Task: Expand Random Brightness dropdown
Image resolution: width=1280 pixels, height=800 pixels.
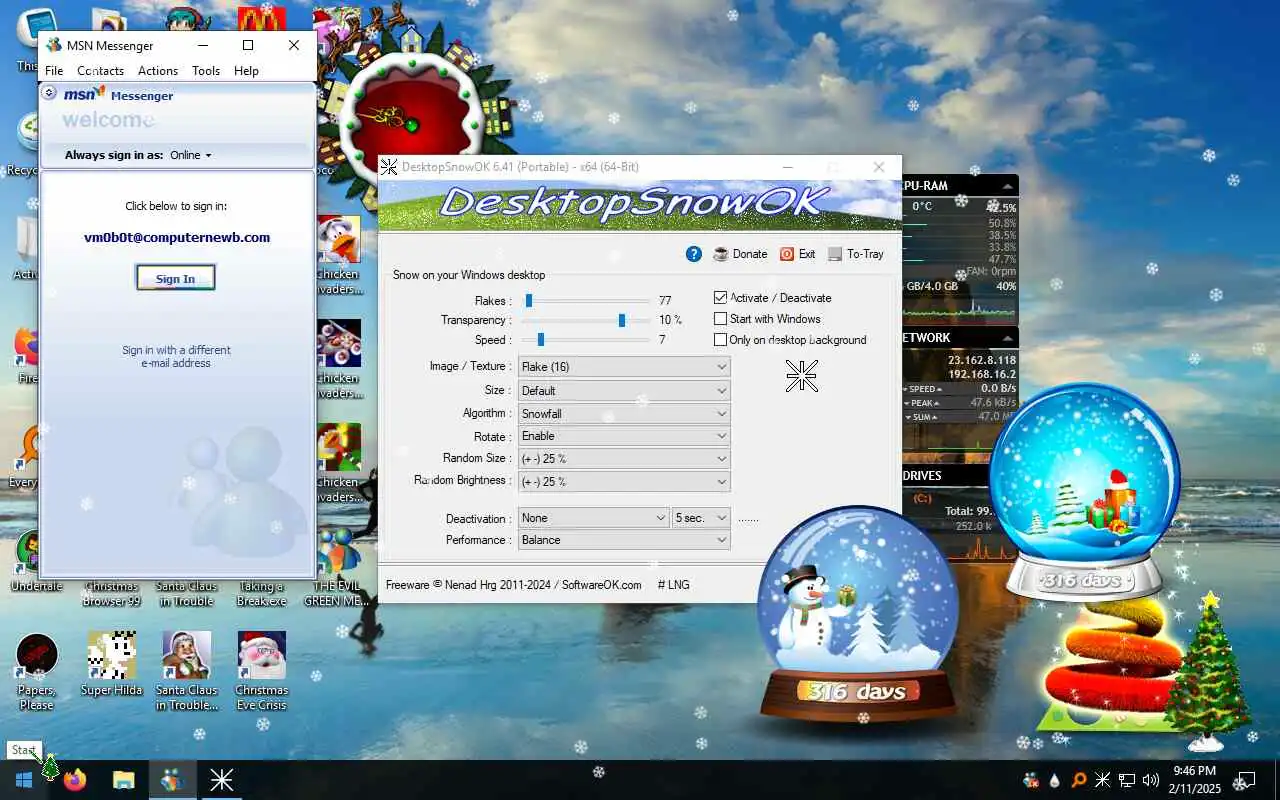Action: [x=624, y=481]
